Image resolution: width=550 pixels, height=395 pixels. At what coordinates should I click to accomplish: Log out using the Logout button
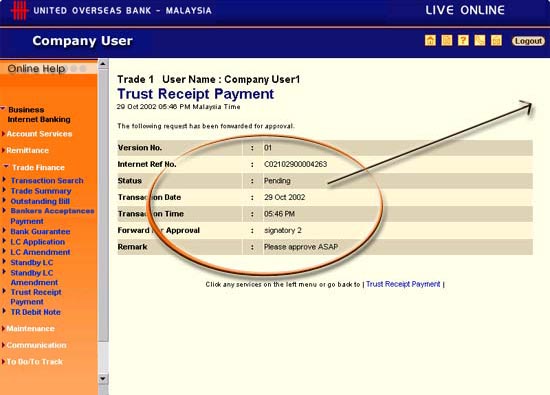click(528, 41)
